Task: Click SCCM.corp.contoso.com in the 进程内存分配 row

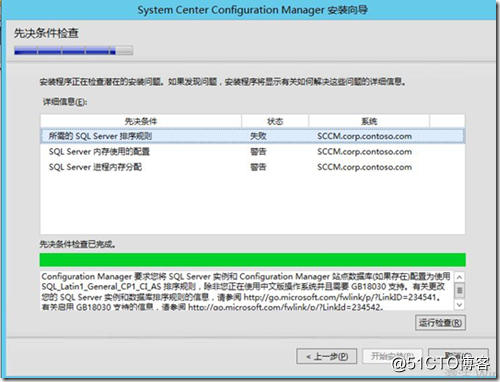Action: (364, 167)
